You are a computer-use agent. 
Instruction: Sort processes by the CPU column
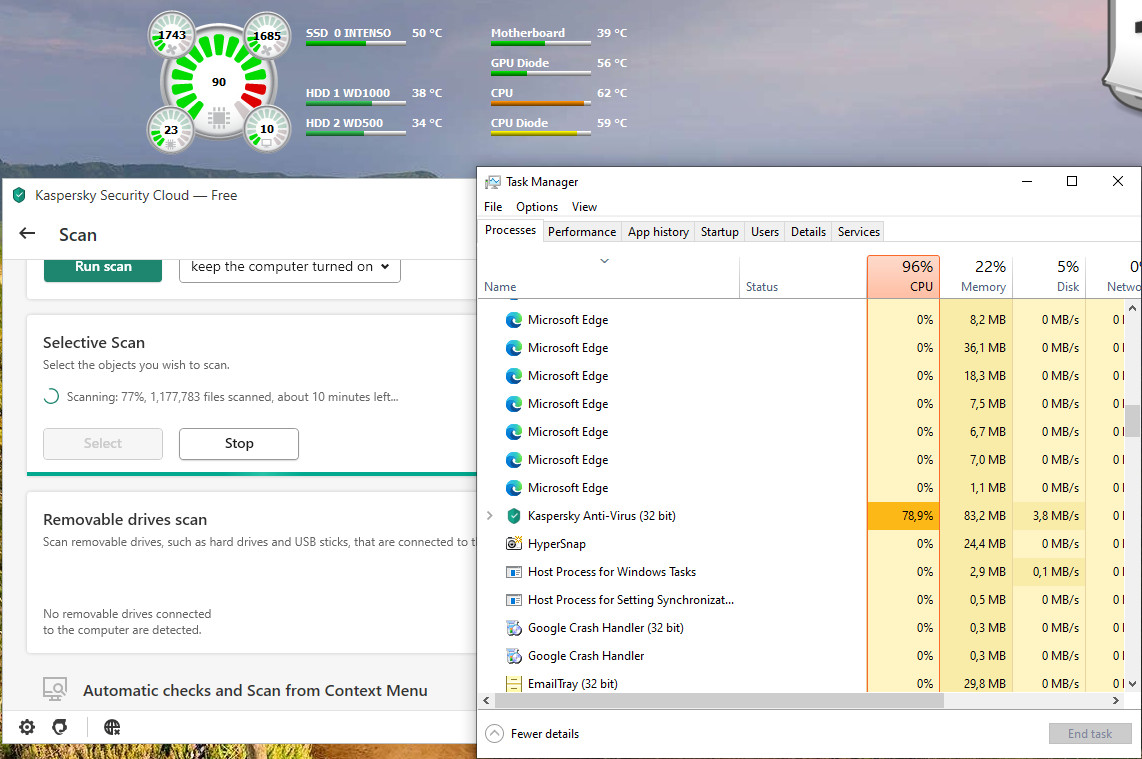[x=903, y=276]
